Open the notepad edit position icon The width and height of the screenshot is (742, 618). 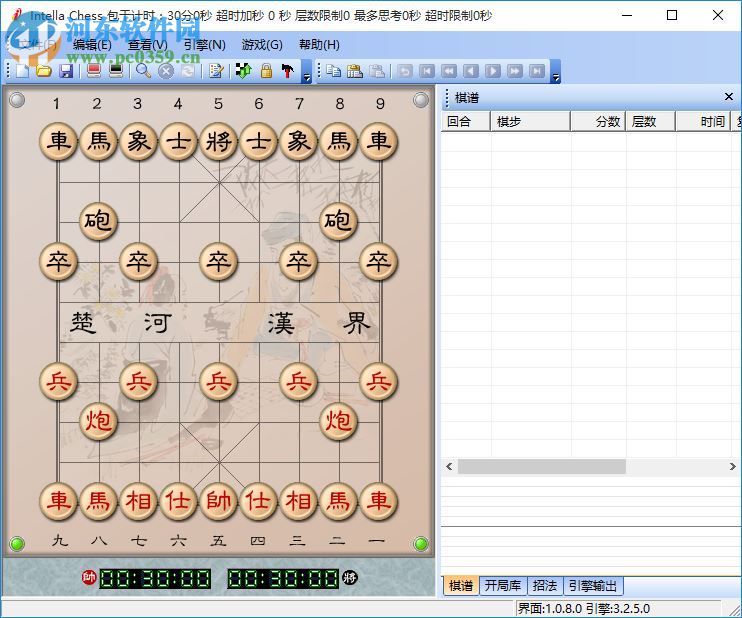[216, 71]
